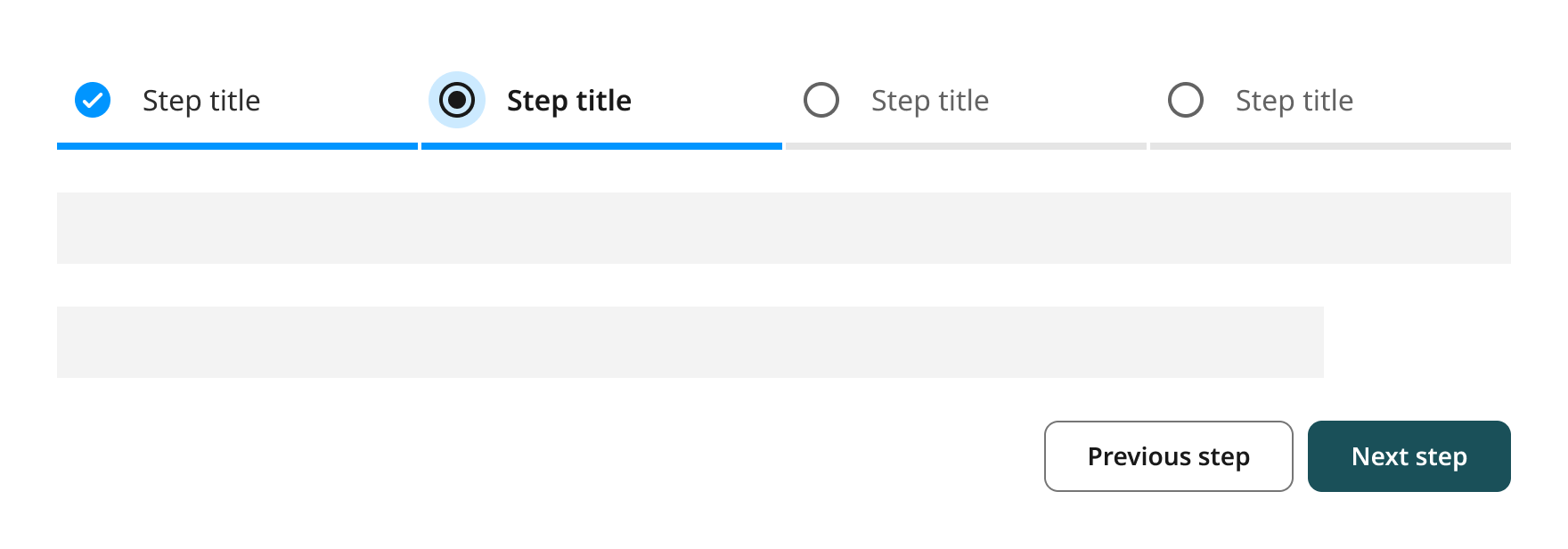
Task: Click the wide upper grey placeholder block
Action: click(x=784, y=228)
